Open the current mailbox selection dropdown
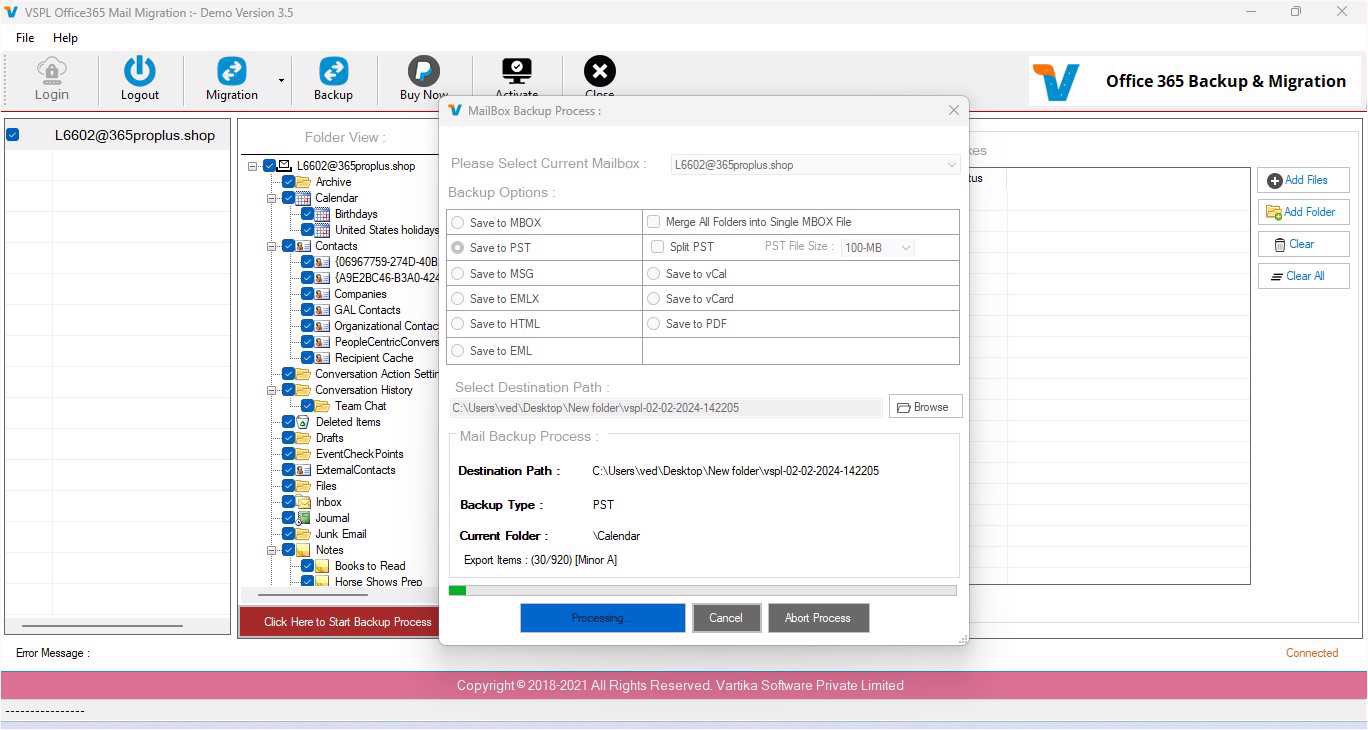 (816, 165)
